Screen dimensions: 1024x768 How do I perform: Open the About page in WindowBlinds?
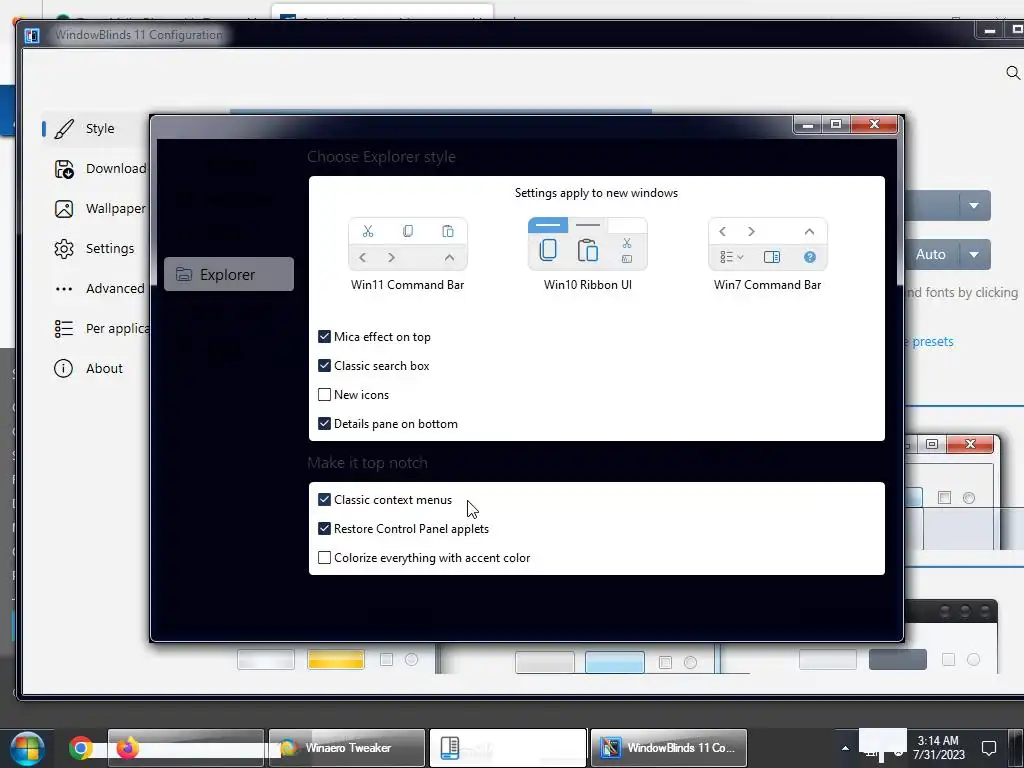(x=96, y=368)
